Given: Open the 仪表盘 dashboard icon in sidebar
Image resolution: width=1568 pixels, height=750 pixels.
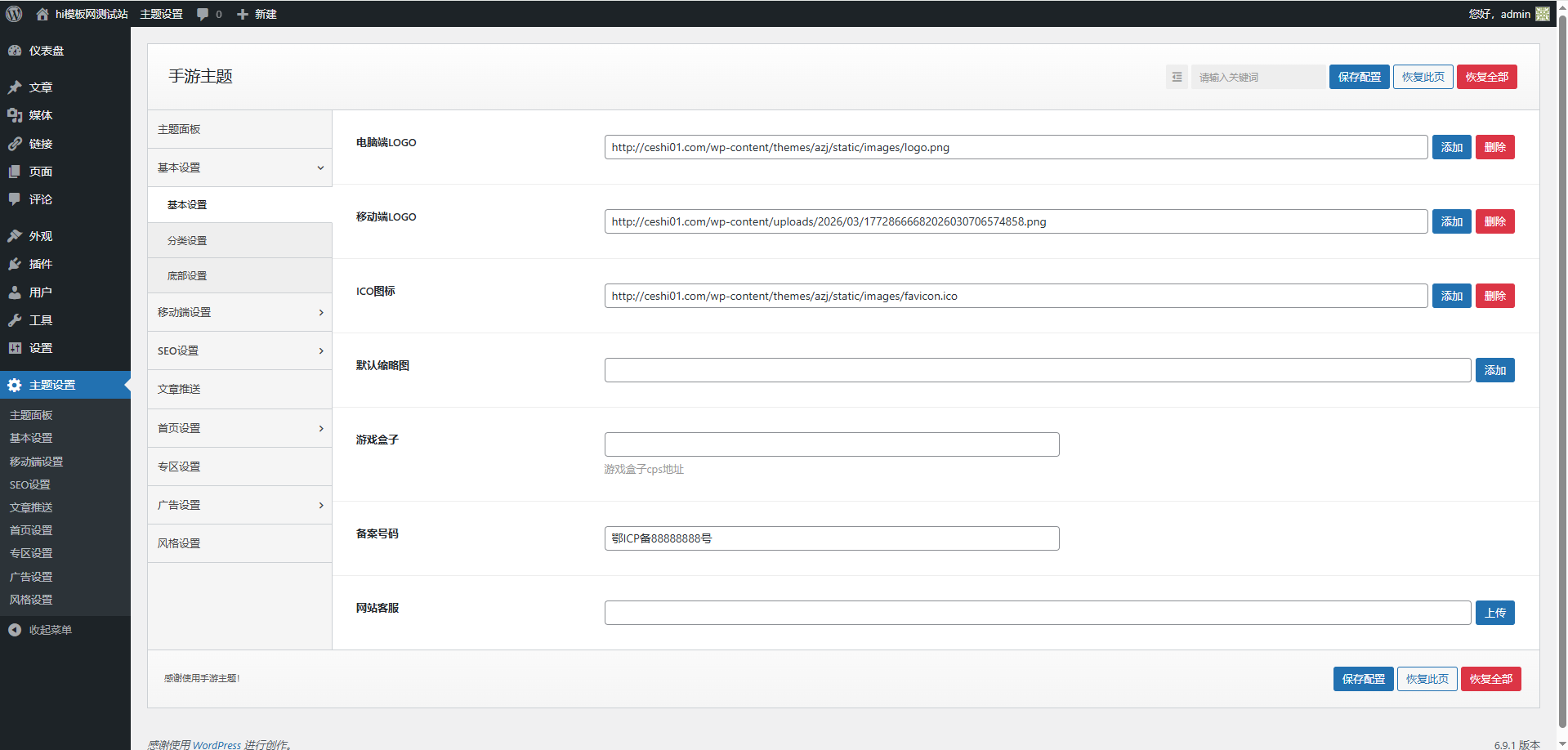Looking at the screenshot, I should (15, 51).
